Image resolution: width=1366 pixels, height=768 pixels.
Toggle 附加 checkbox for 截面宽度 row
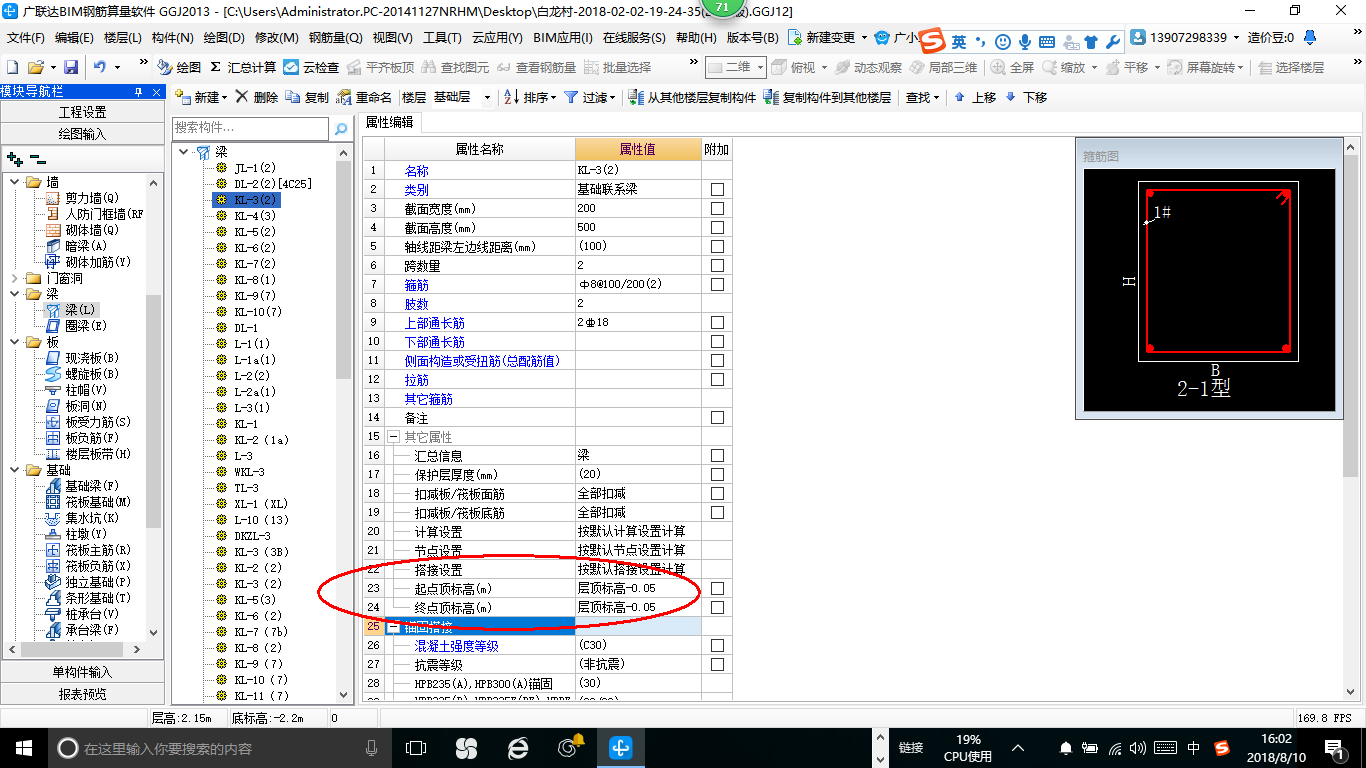coord(717,208)
